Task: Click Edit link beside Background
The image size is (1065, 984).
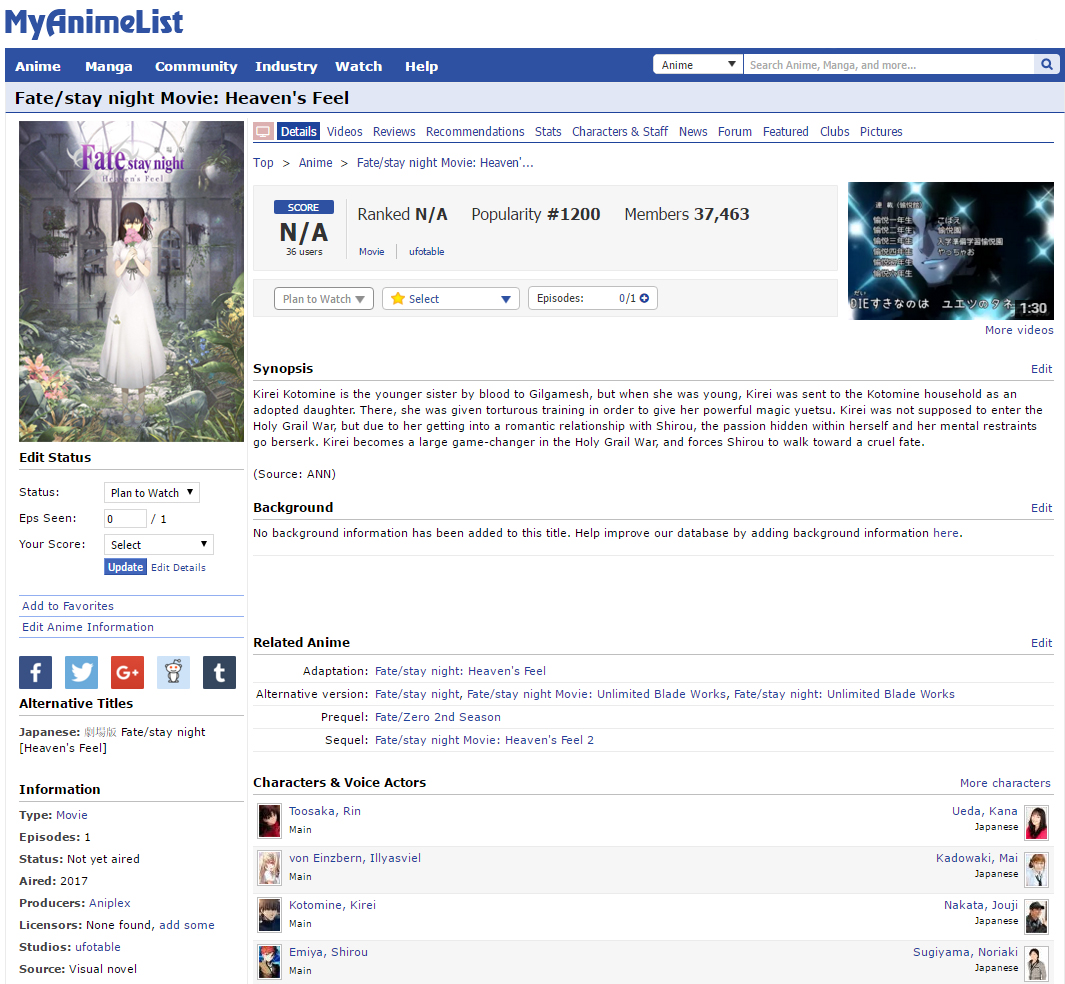Action: coord(1041,508)
